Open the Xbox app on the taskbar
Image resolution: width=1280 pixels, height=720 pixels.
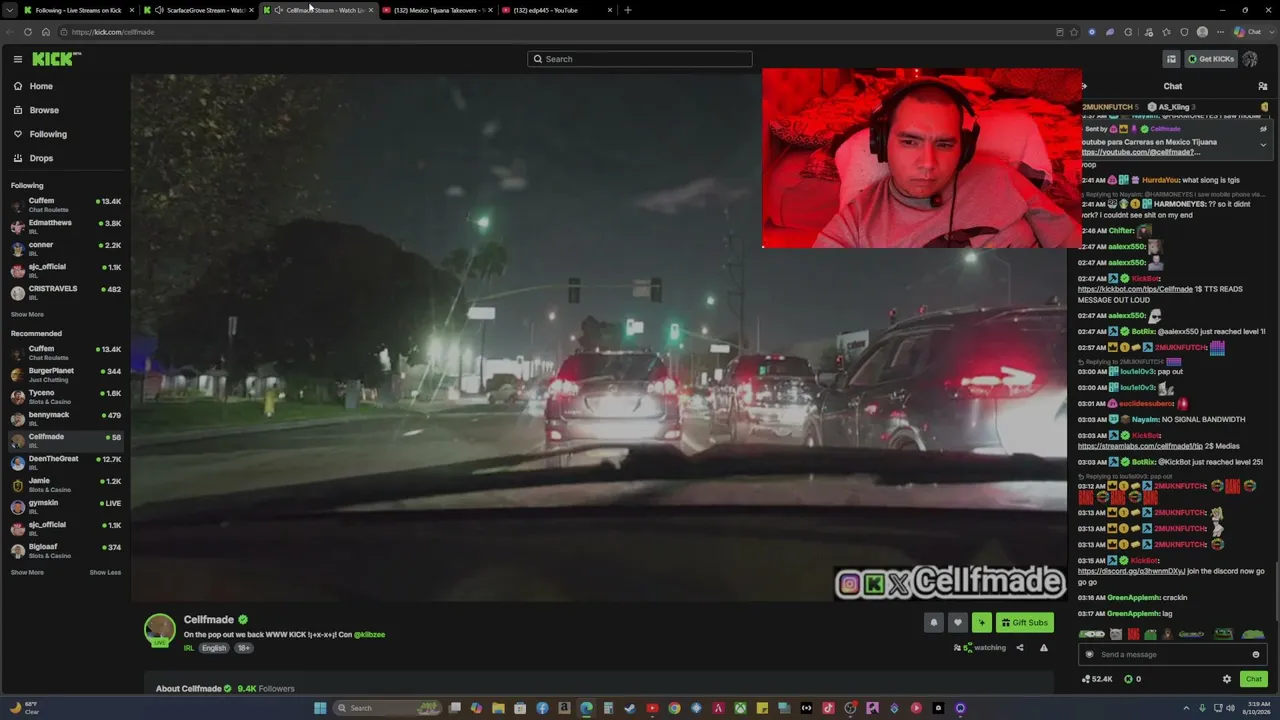tap(740, 708)
